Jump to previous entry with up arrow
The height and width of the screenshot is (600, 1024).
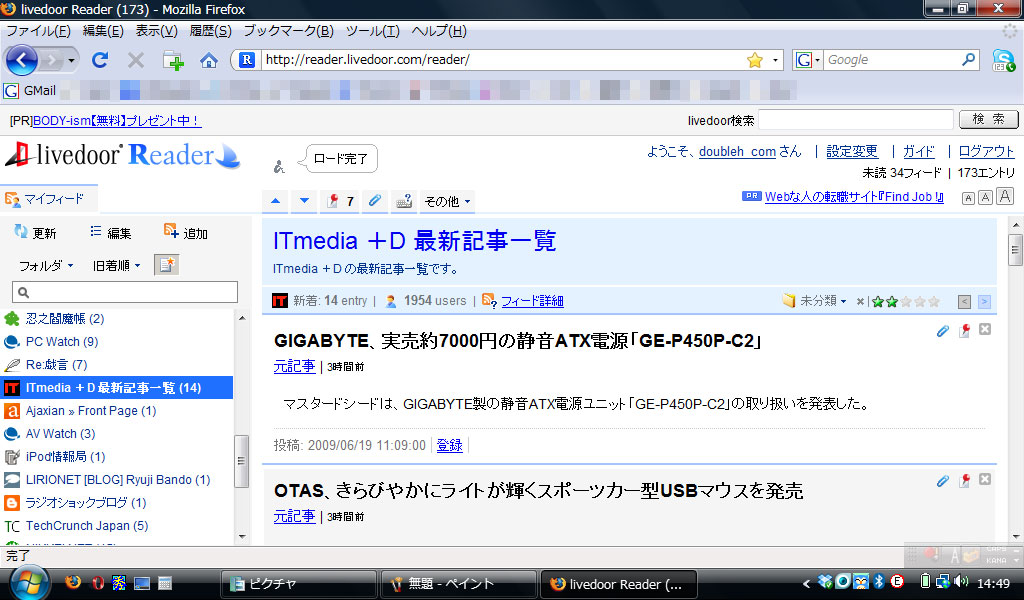point(276,201)
